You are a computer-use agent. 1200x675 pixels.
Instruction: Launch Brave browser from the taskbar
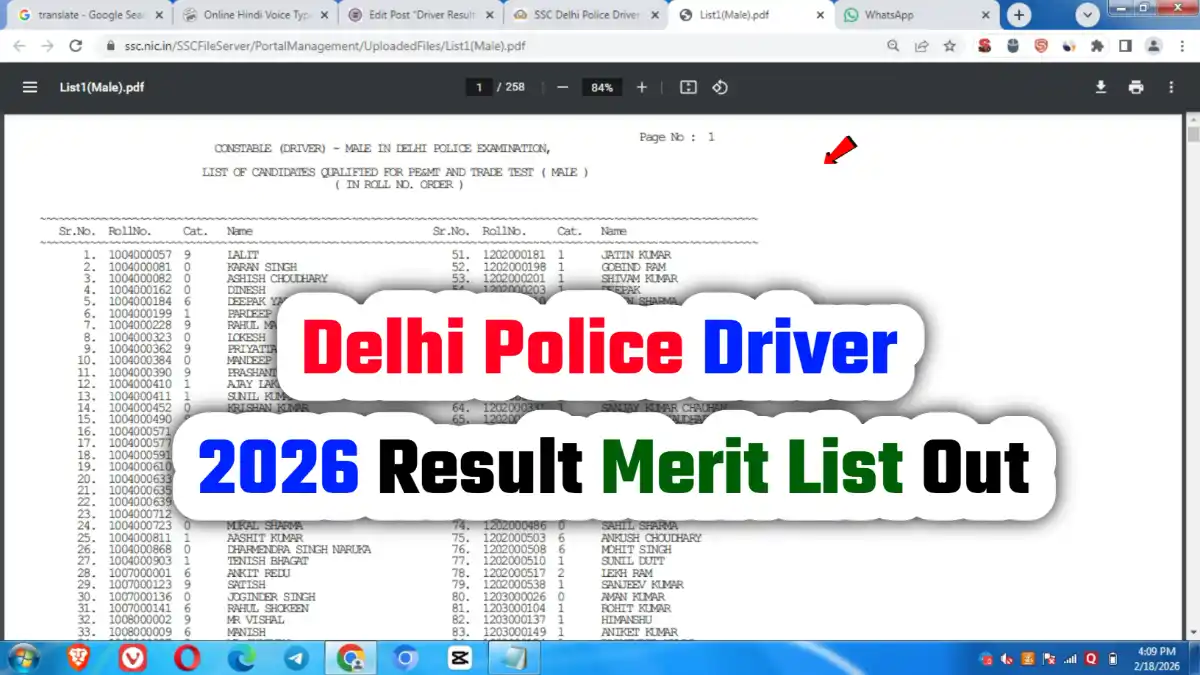pyautogui.click(x=77, y=659)
